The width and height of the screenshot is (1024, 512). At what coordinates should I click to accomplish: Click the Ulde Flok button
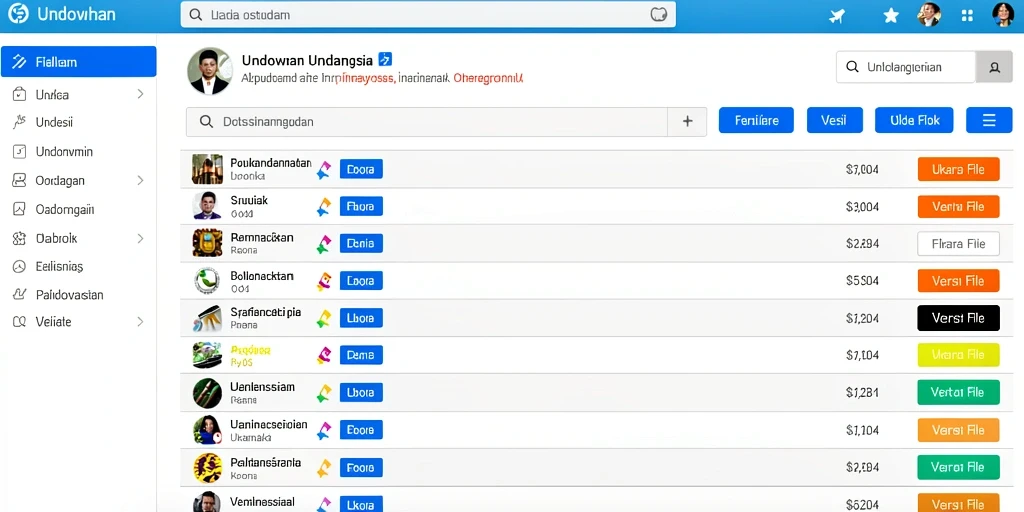[914, 120]
